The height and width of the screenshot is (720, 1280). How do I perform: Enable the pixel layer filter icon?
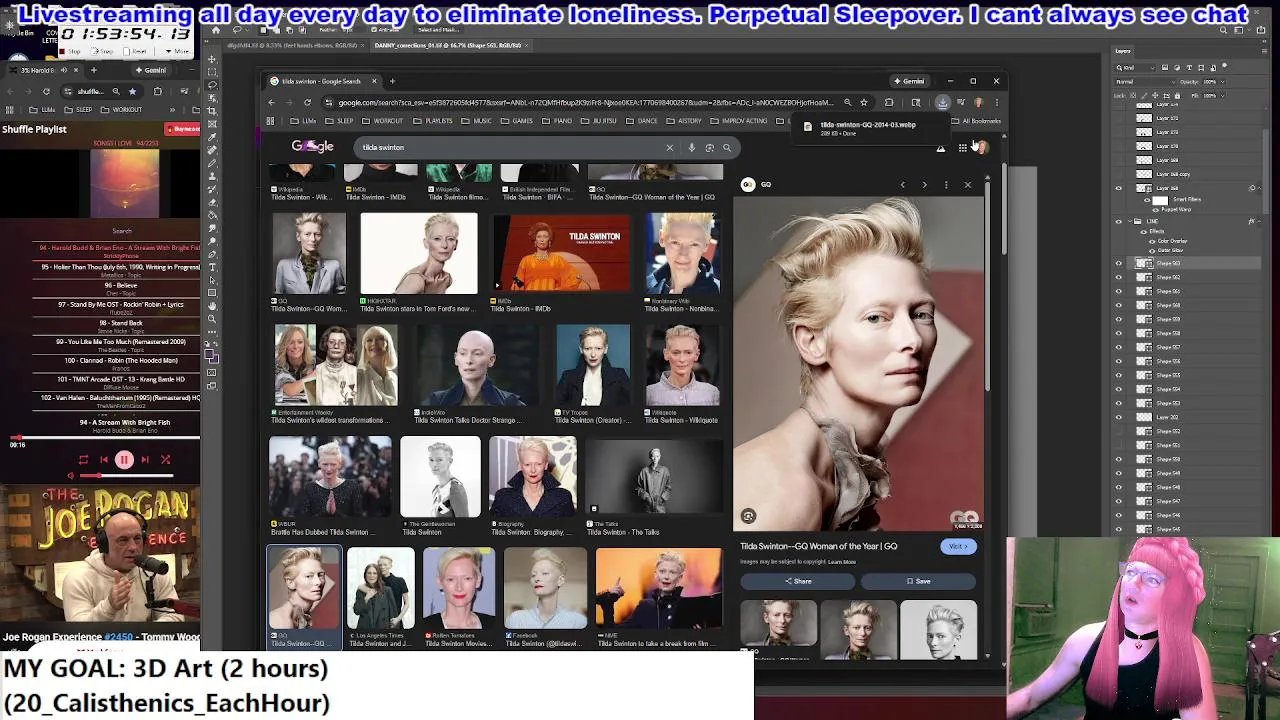(x=1165, y=68)
